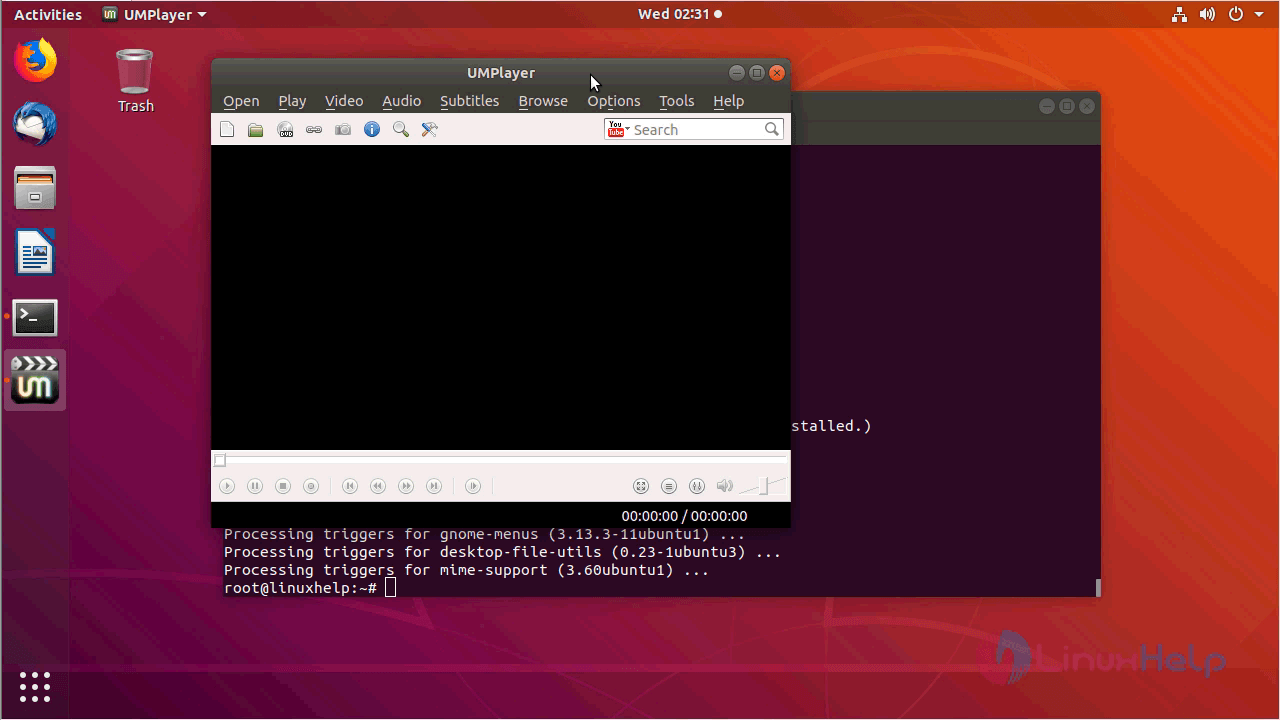The image size is (1280, 720).
Task: Open the Video menu
Action: 344,101
